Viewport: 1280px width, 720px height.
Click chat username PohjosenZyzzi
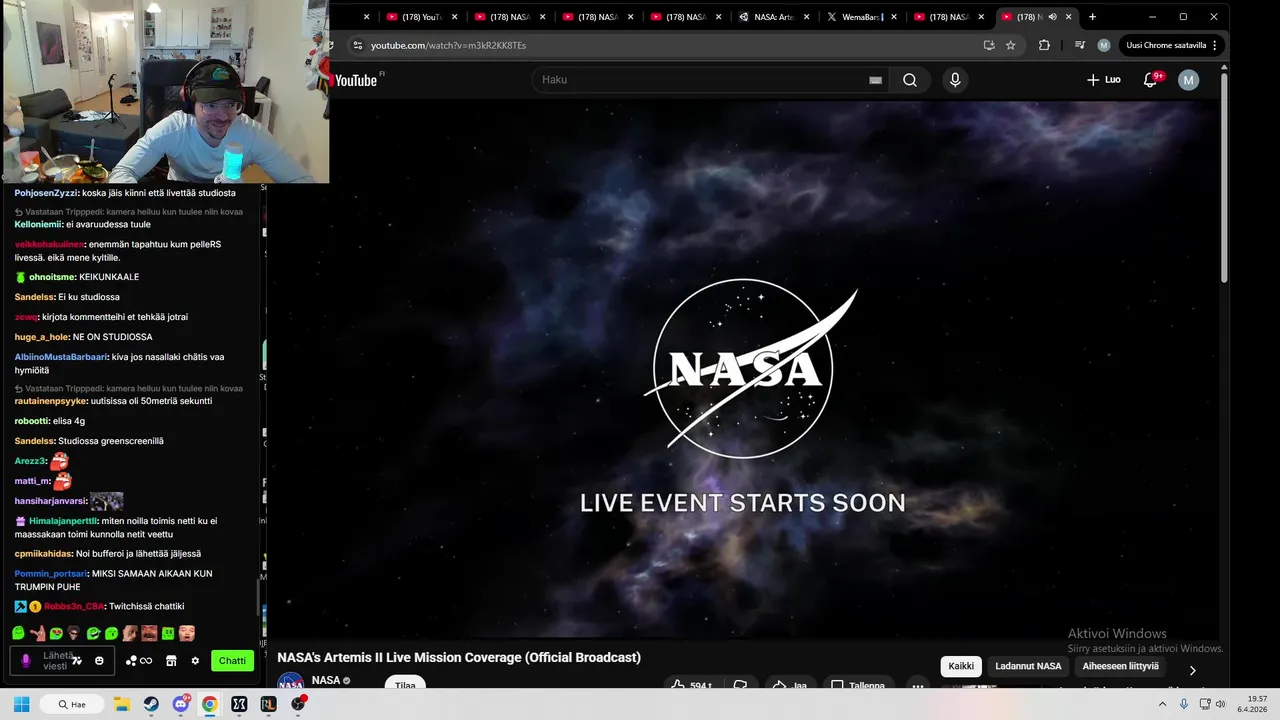click(45, 193)
